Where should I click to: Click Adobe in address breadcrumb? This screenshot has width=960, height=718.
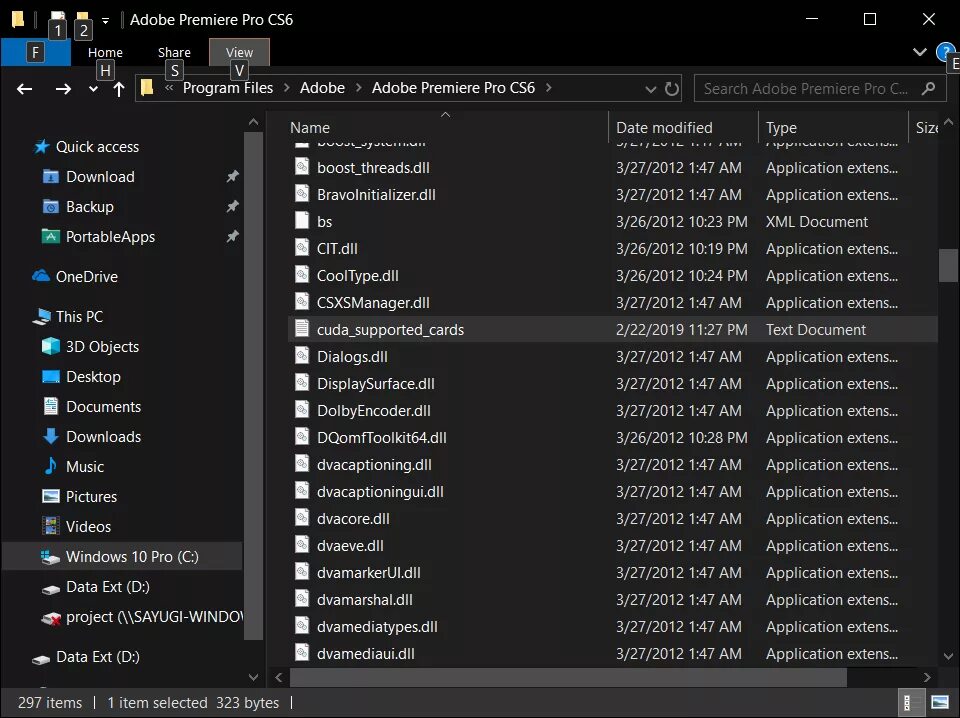click(322, 88)
